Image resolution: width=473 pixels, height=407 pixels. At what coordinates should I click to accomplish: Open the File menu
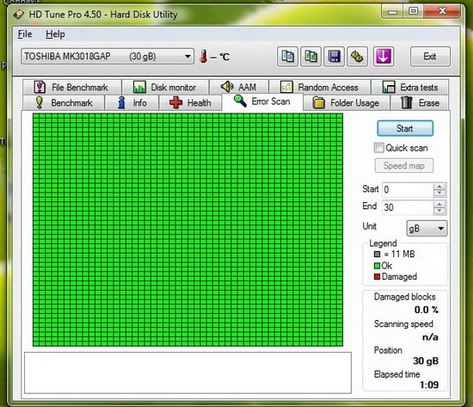pyautogui.click(x=25, y=34)
